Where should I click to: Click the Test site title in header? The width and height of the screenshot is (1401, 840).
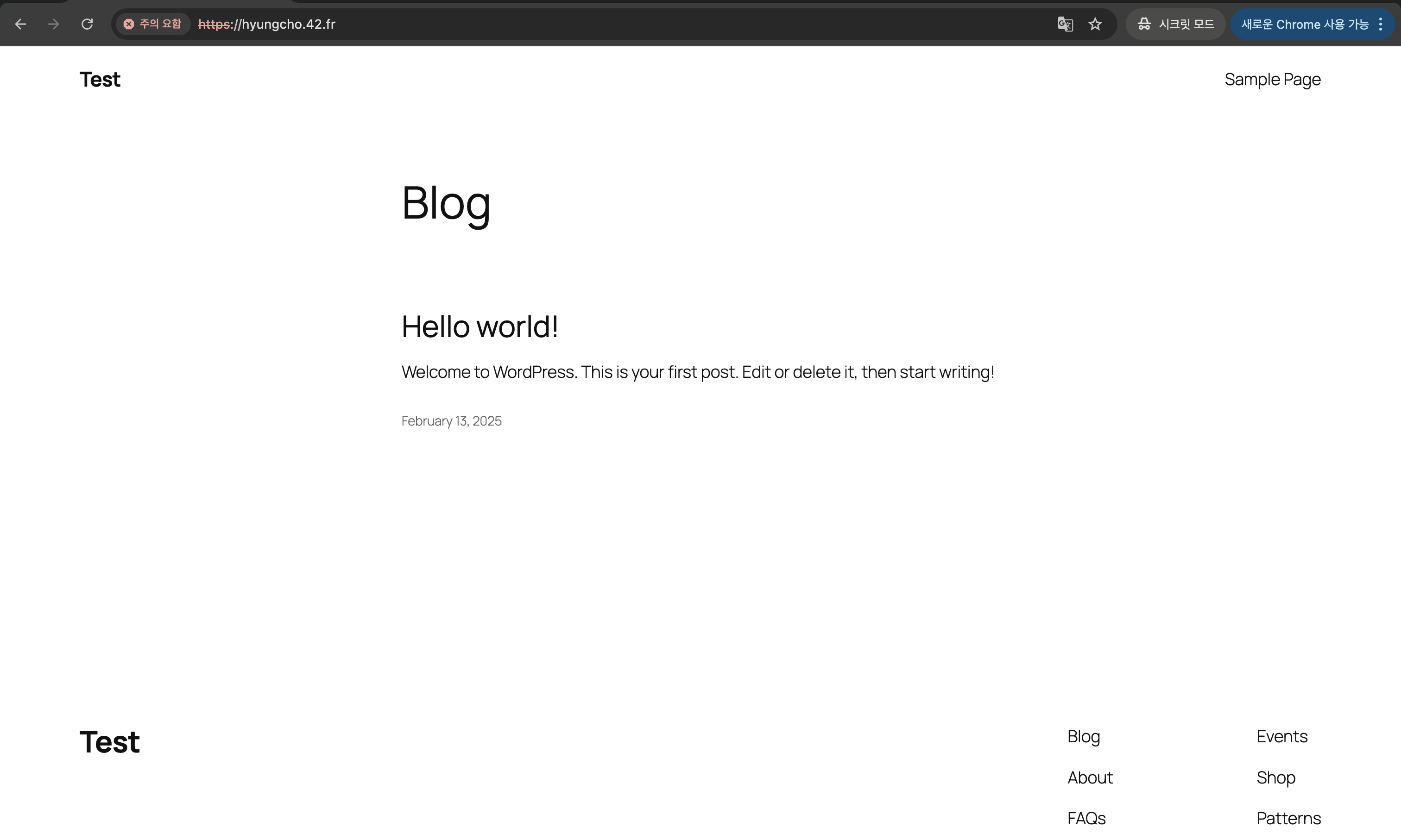point(100,80)
